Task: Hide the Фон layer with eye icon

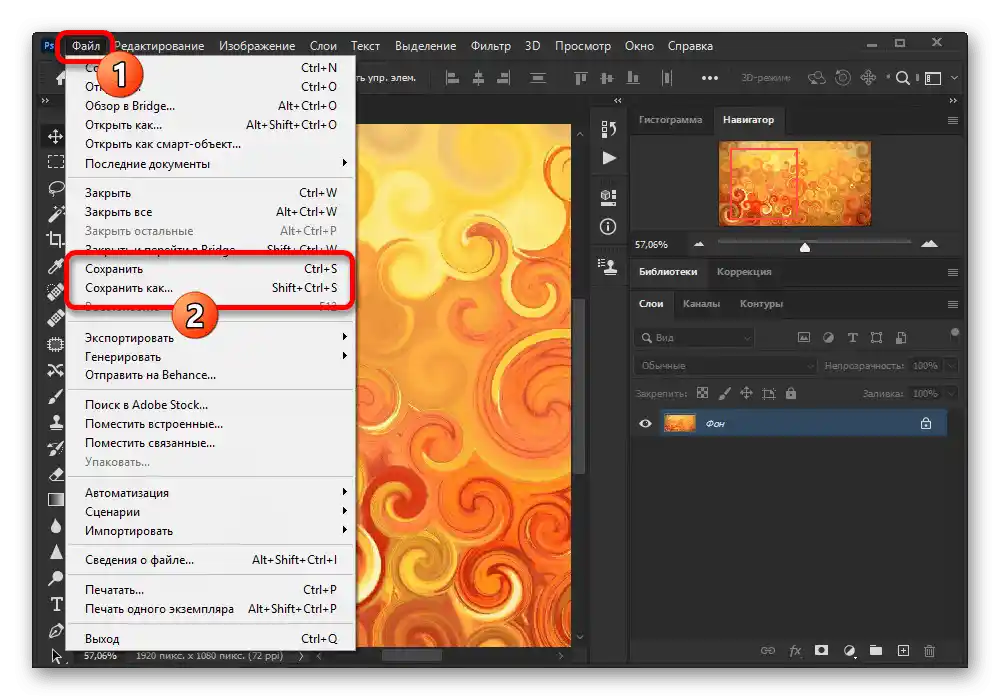Action: tap(645, 423)
